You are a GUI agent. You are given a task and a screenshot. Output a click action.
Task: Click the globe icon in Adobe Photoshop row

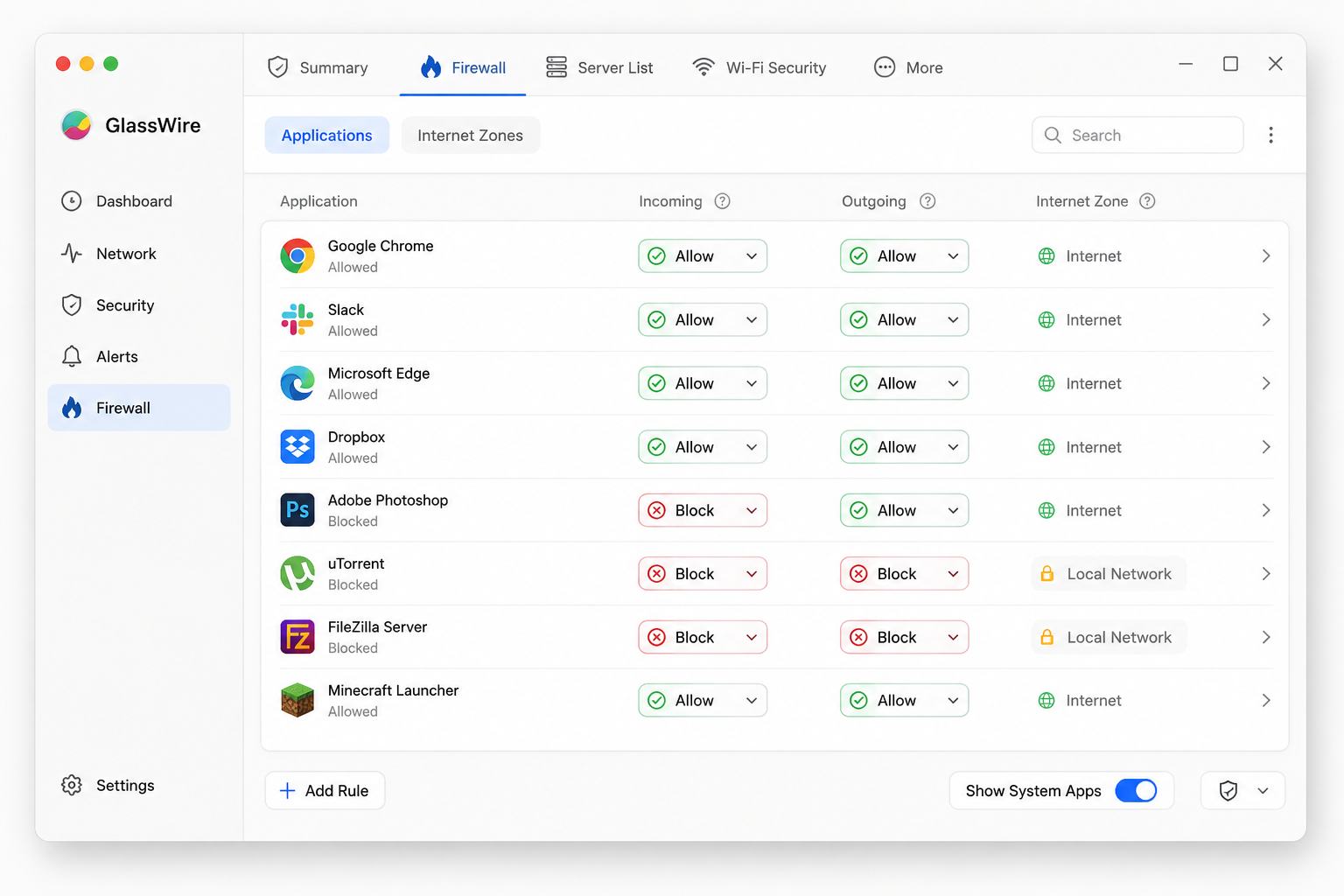(x=1046, y=510)
